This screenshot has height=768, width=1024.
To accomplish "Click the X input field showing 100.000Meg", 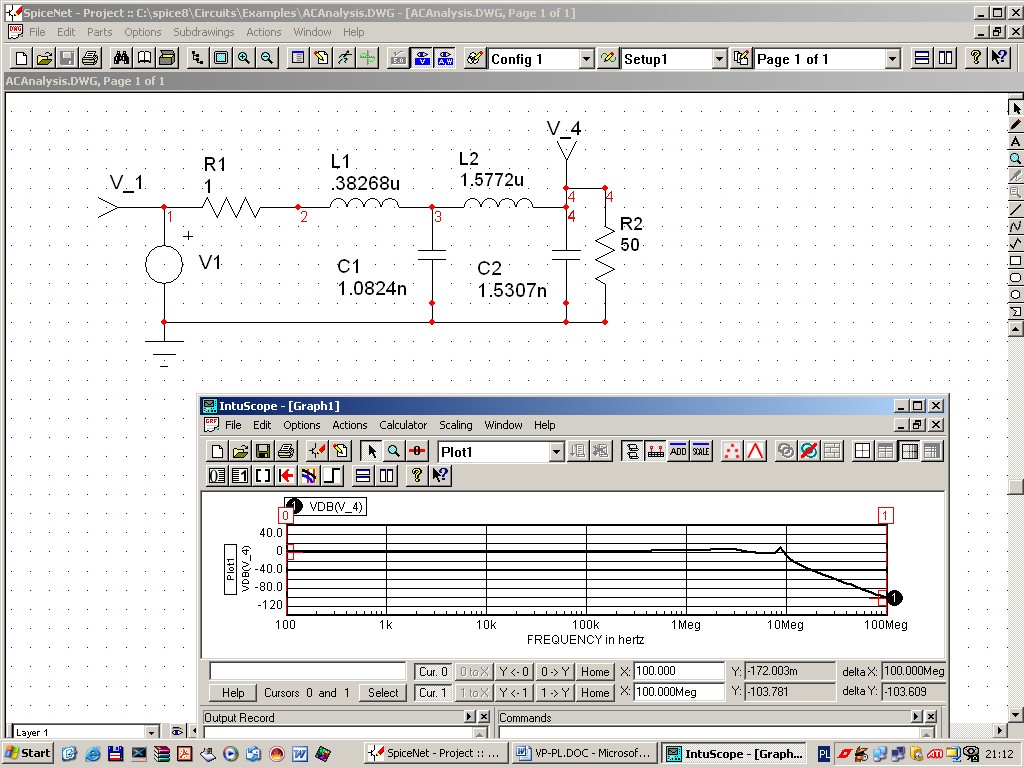I will point(678,693).
